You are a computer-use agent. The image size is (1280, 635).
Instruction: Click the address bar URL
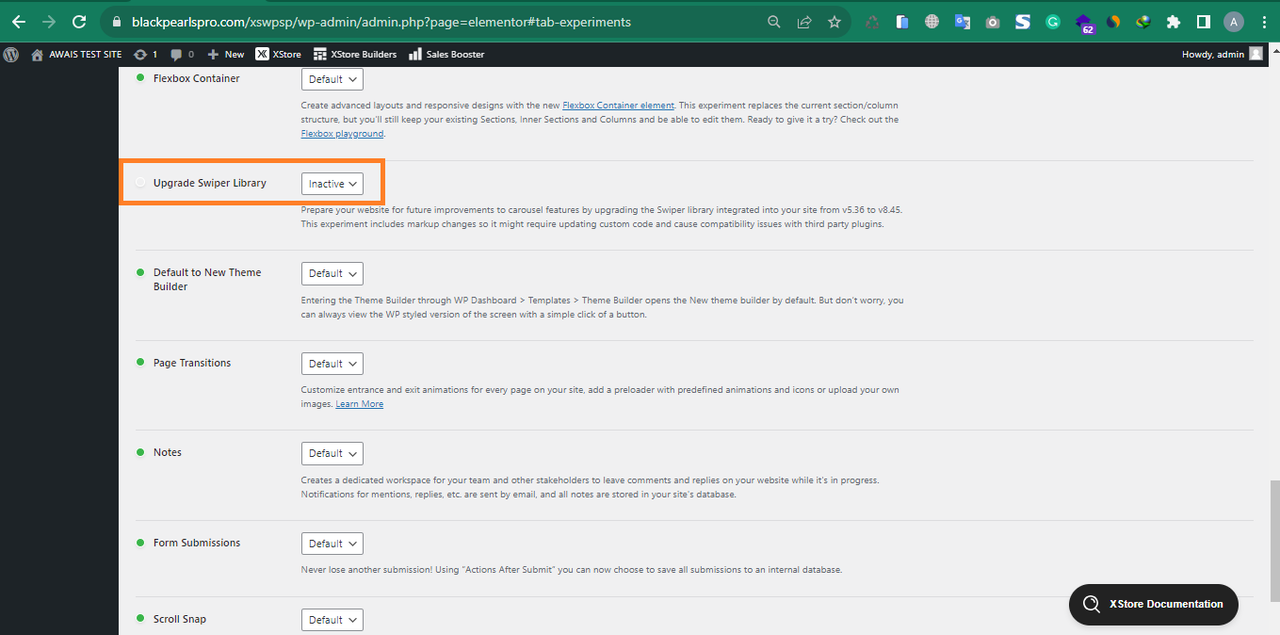(x=381, y=21)
